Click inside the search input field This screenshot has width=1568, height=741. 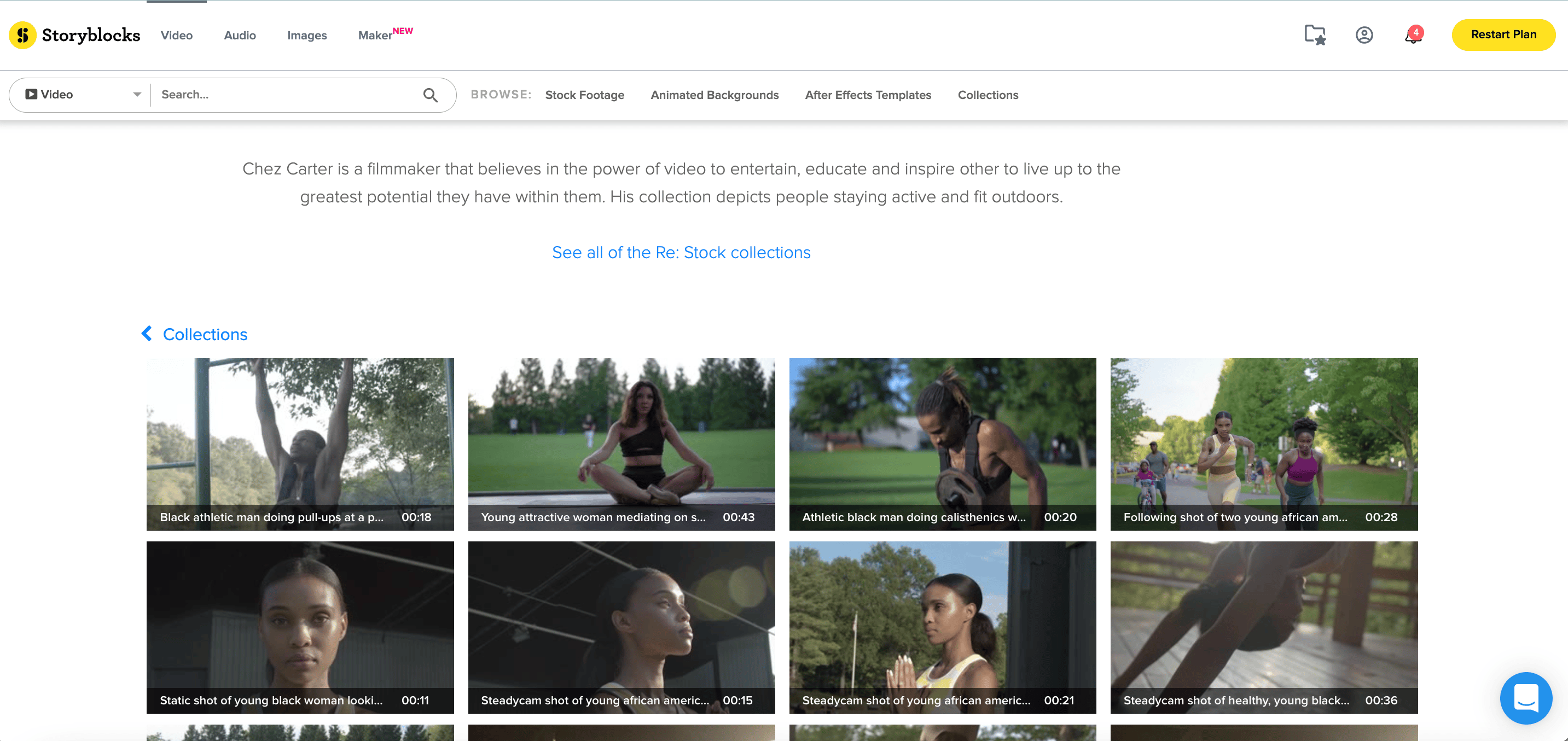[x=274, y=94]
